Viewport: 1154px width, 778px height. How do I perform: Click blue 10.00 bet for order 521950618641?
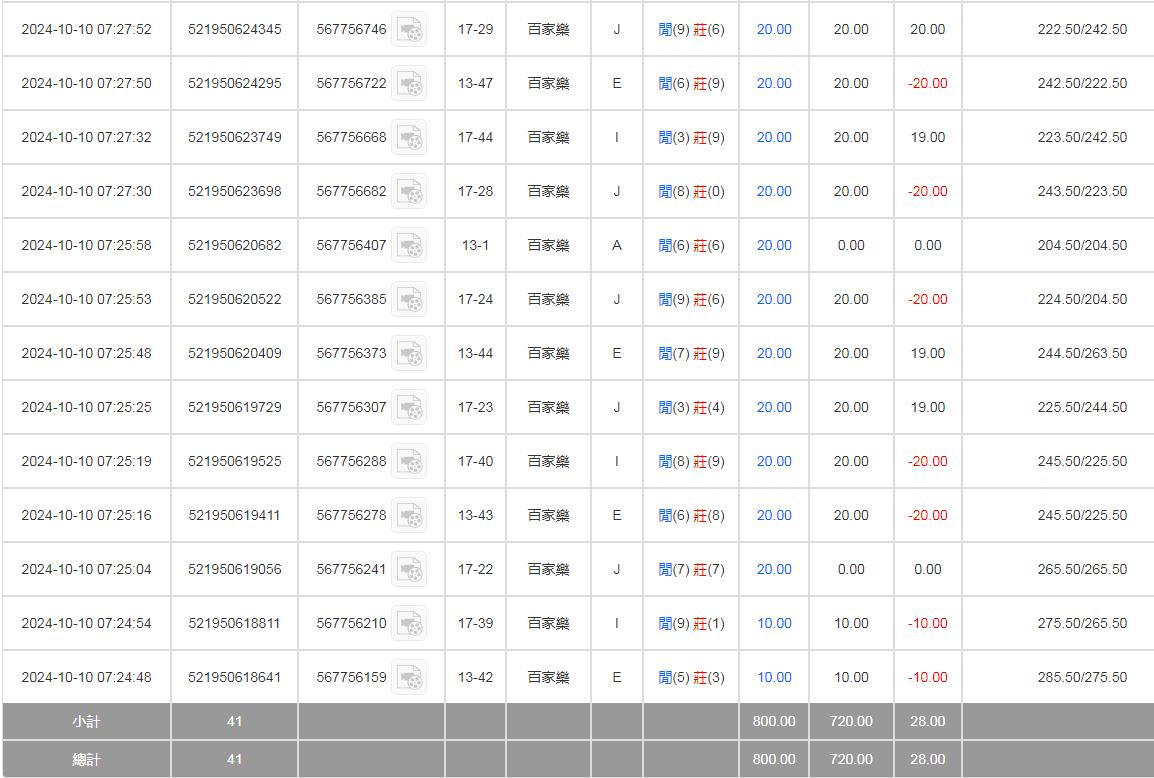pyautogui.click(x=773, y=678)
